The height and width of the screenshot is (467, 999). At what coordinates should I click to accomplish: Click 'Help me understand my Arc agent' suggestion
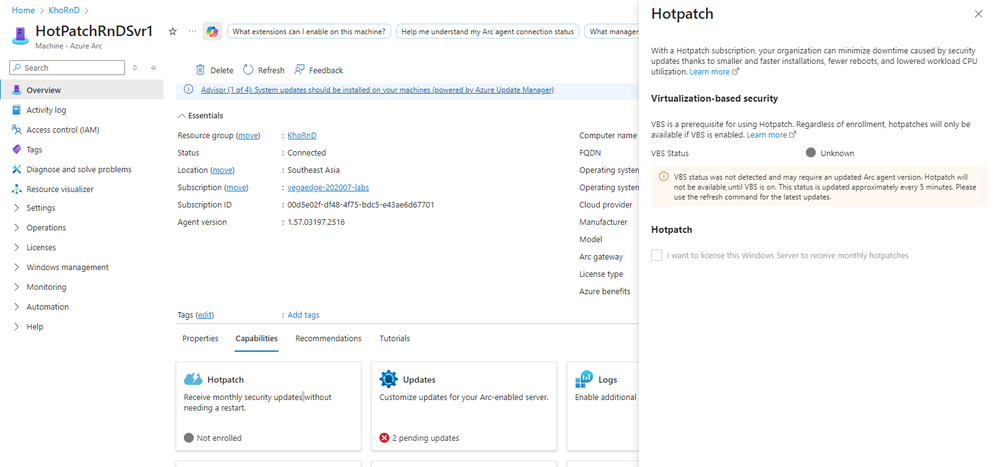click(x=487, y=31)
